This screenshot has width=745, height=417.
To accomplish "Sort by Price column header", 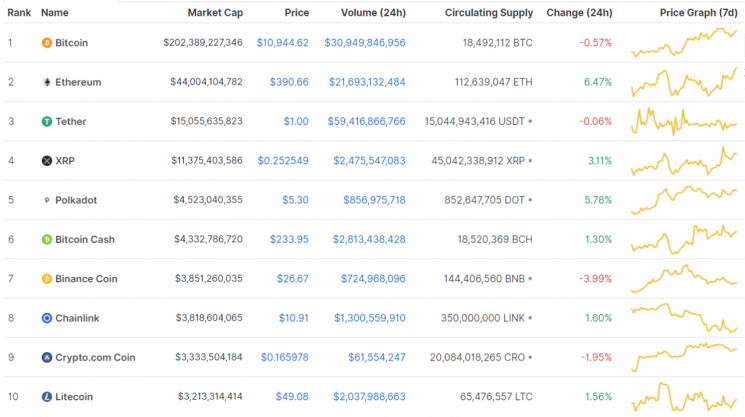I will [x=296, y=13].
